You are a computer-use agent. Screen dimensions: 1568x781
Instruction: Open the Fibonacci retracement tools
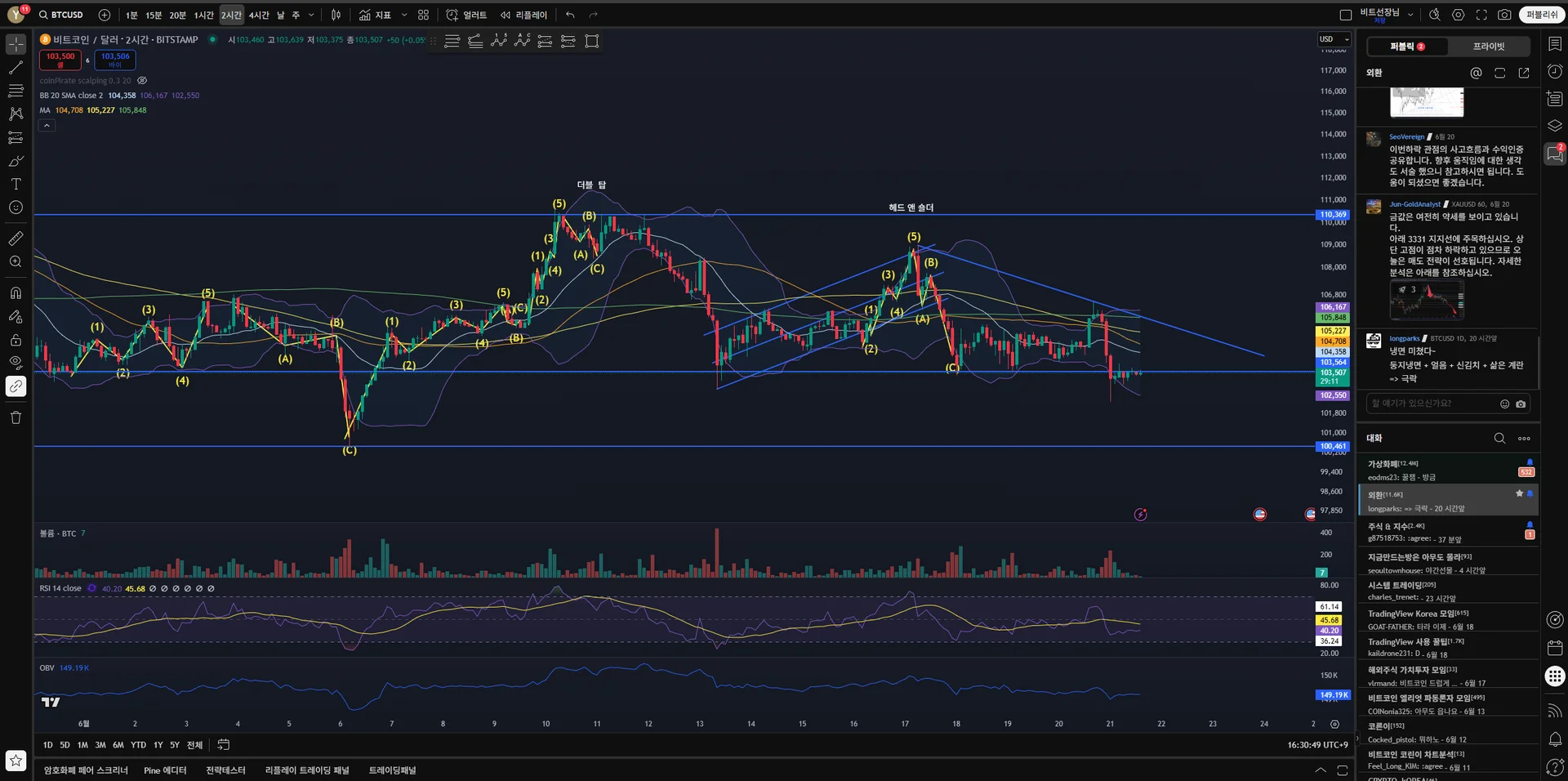pyautogui.click(x=16, y=91)
